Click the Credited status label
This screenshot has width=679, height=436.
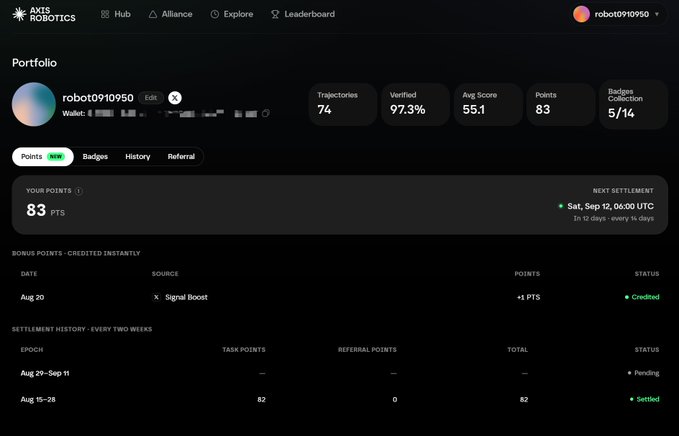pyautogui.click(x=642, y=297)
